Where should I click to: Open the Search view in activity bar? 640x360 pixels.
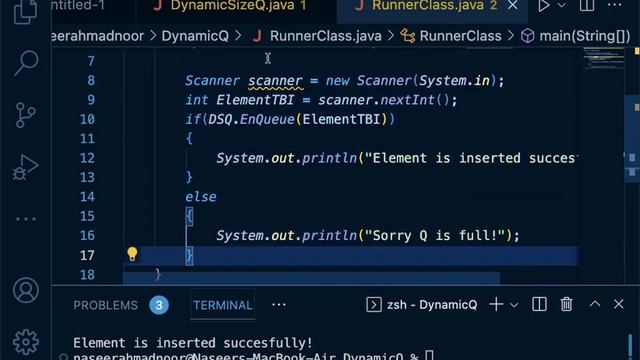pyautogui.click(x=26, y=63)
